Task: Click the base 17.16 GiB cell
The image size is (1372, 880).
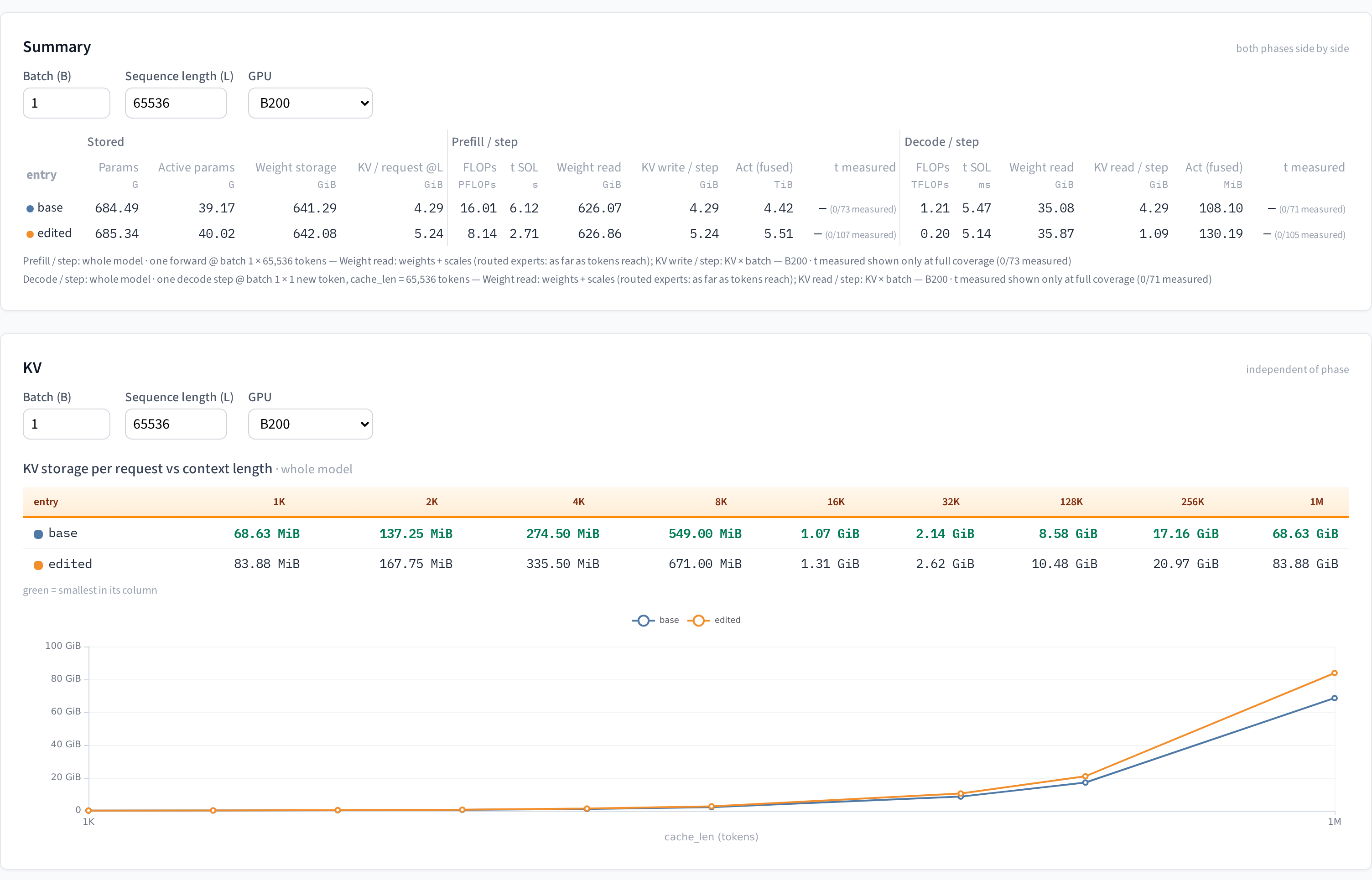Action: [x=1185, y=534]
